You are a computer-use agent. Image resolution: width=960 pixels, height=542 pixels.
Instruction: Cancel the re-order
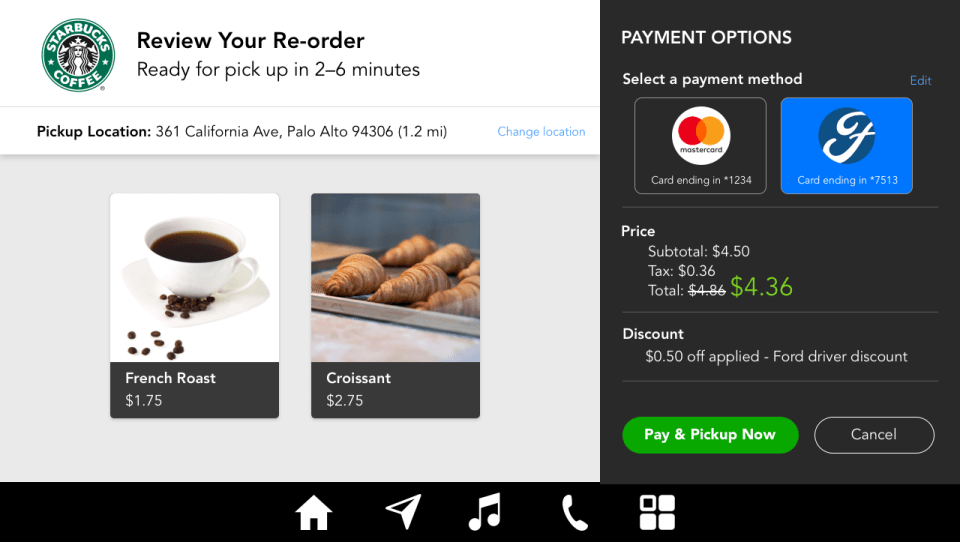coord(874,435)
